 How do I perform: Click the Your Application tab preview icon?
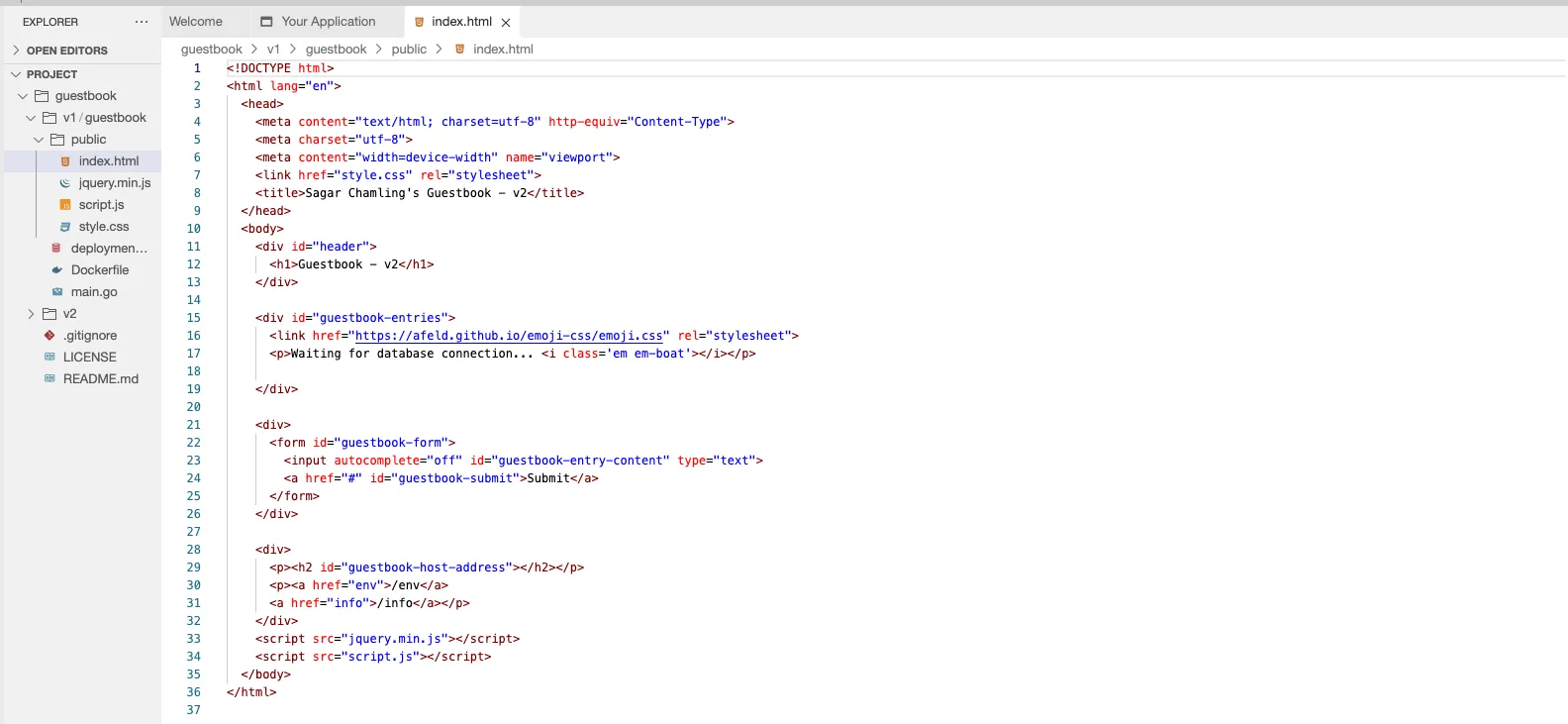point(266,22)
